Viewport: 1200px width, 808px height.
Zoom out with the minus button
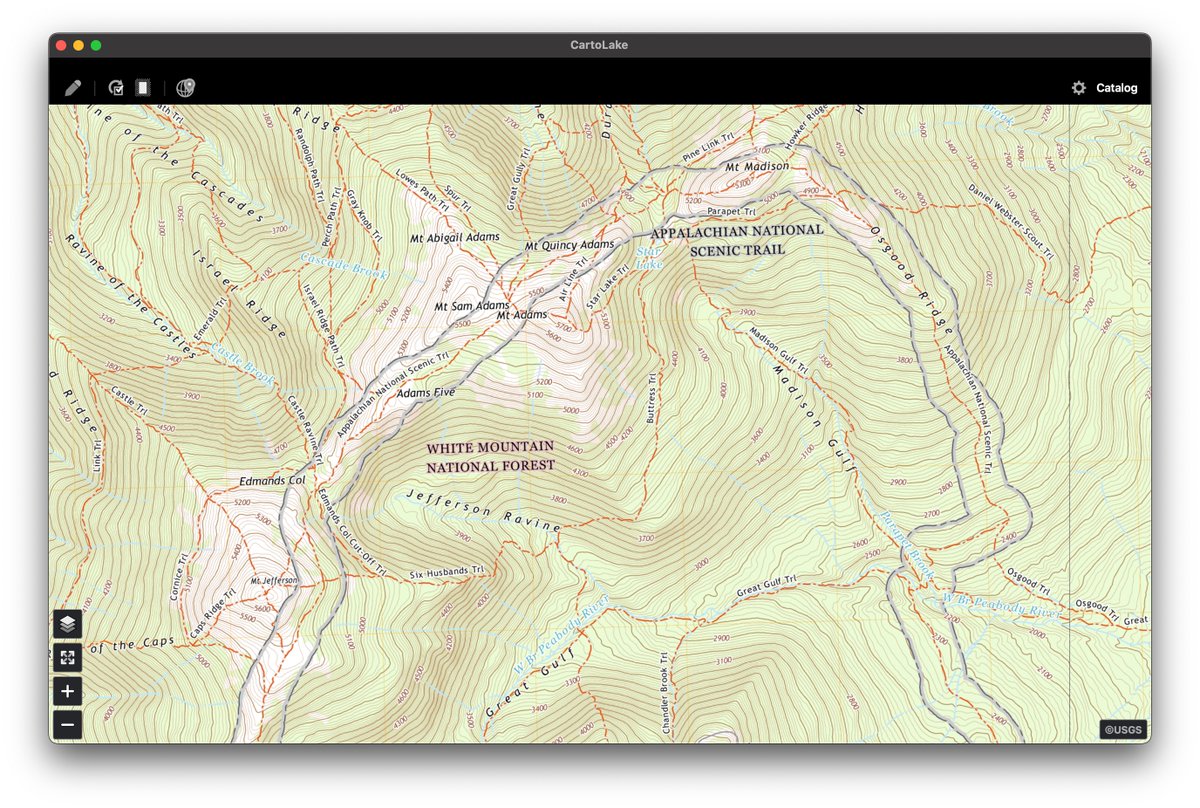67,724
